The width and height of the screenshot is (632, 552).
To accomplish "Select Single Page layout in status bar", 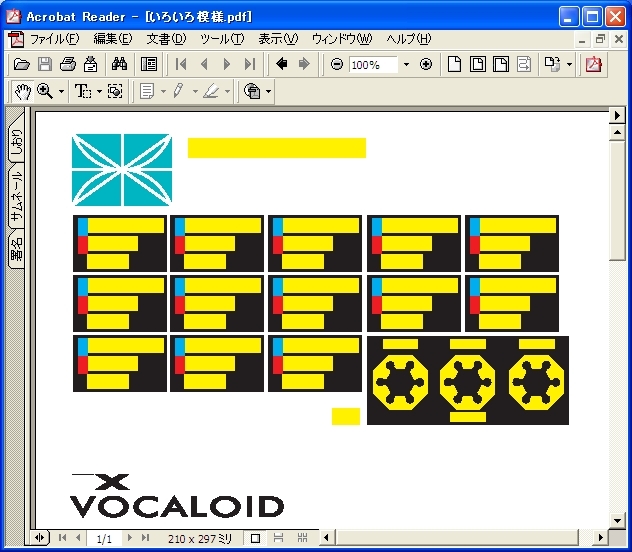I will [255, 538].
